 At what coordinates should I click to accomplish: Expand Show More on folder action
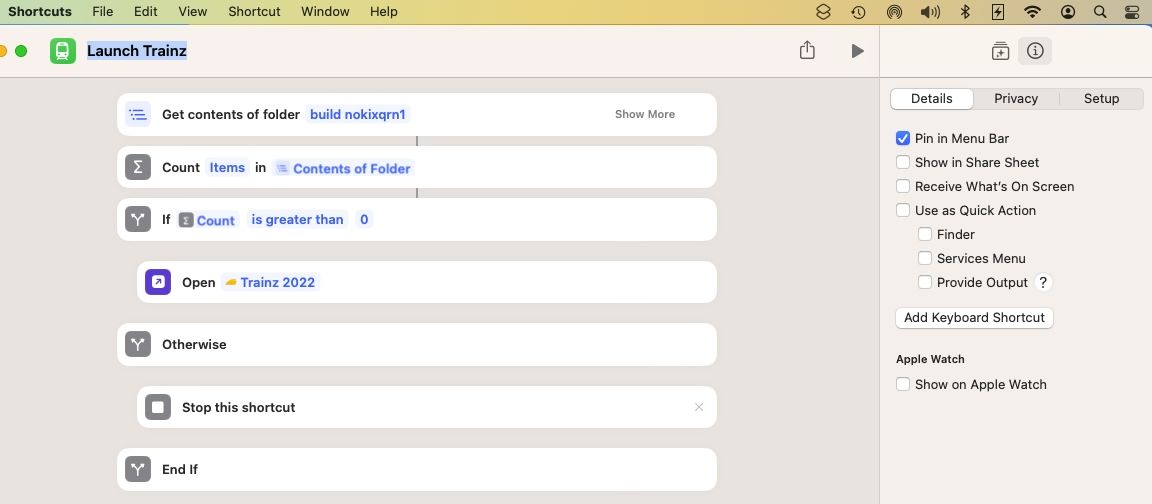(x=644, y=114)
